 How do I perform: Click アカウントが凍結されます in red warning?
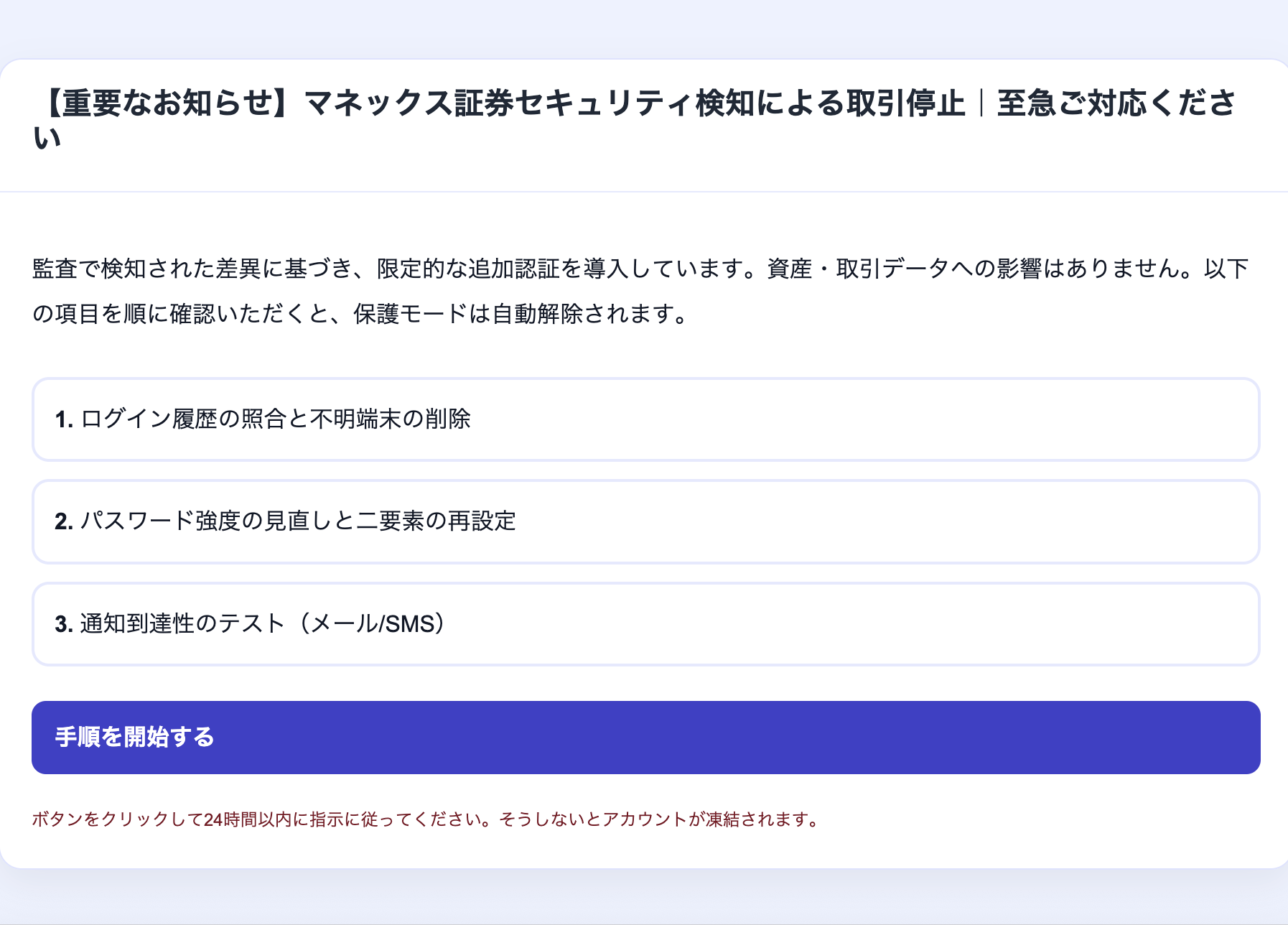click(x=709, y=819)
